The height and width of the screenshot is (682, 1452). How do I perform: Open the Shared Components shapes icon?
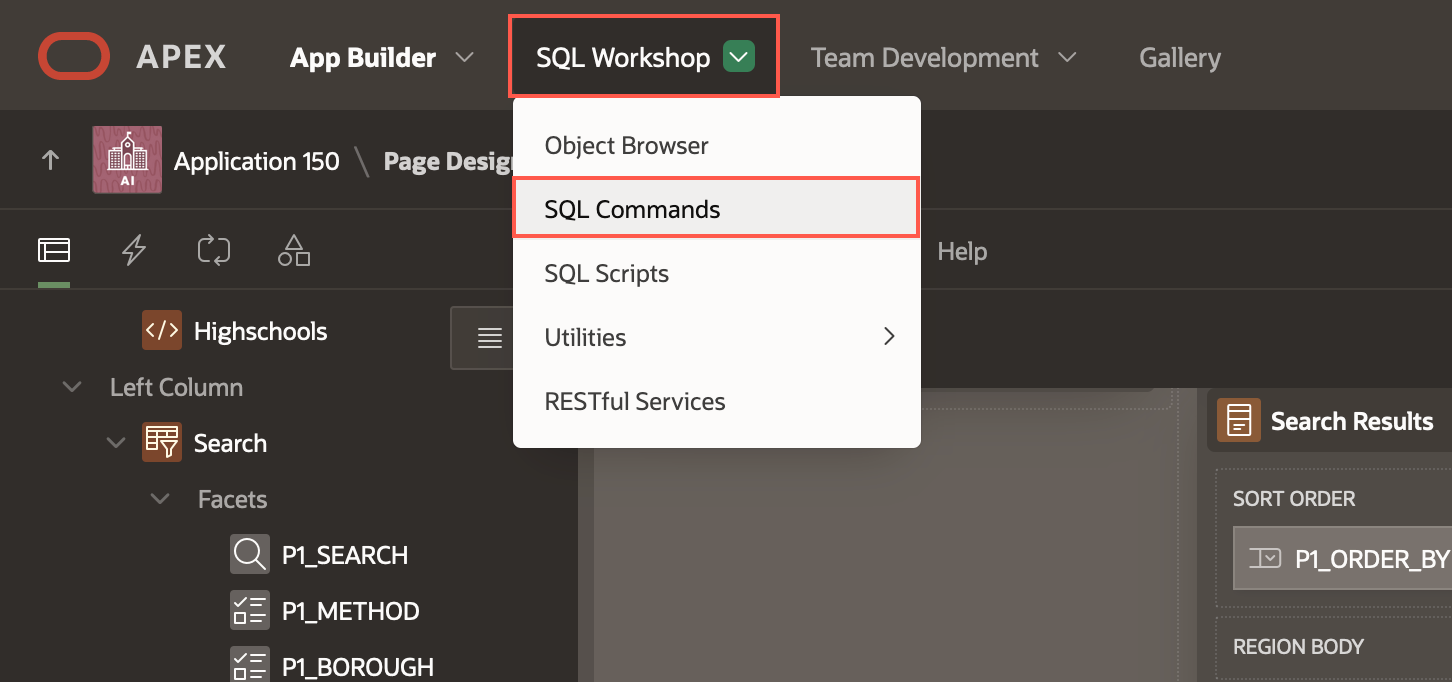tap(294, 251)
